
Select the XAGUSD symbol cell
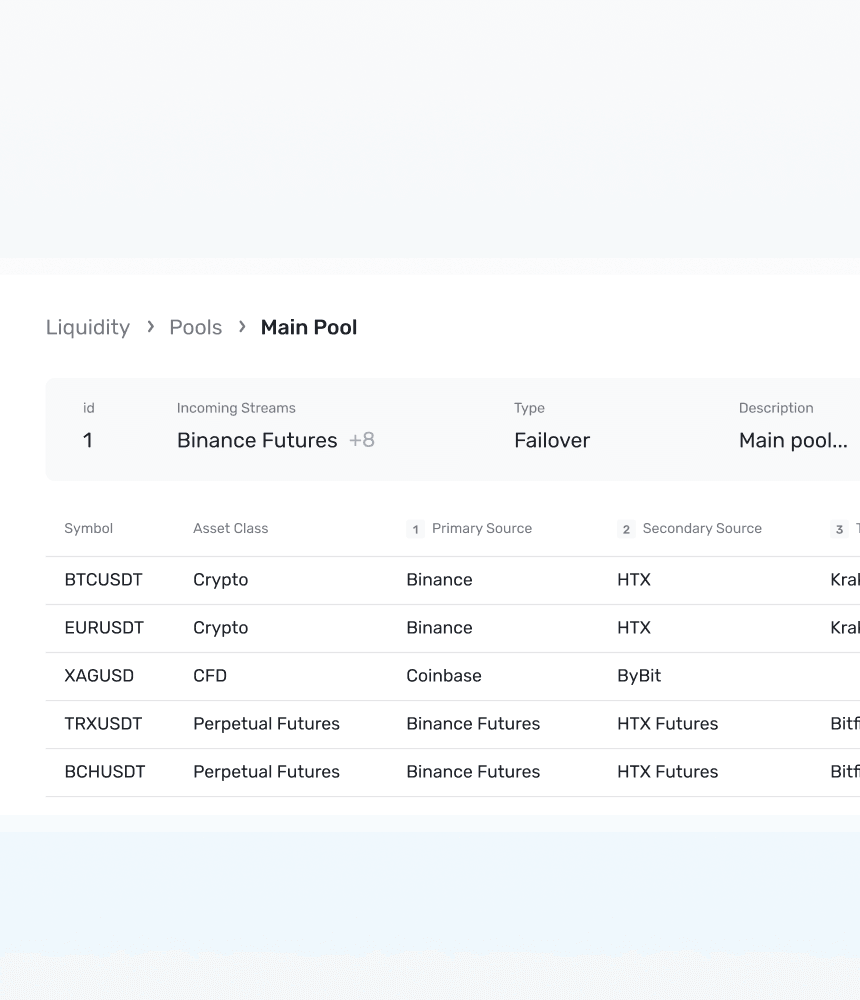99,675
